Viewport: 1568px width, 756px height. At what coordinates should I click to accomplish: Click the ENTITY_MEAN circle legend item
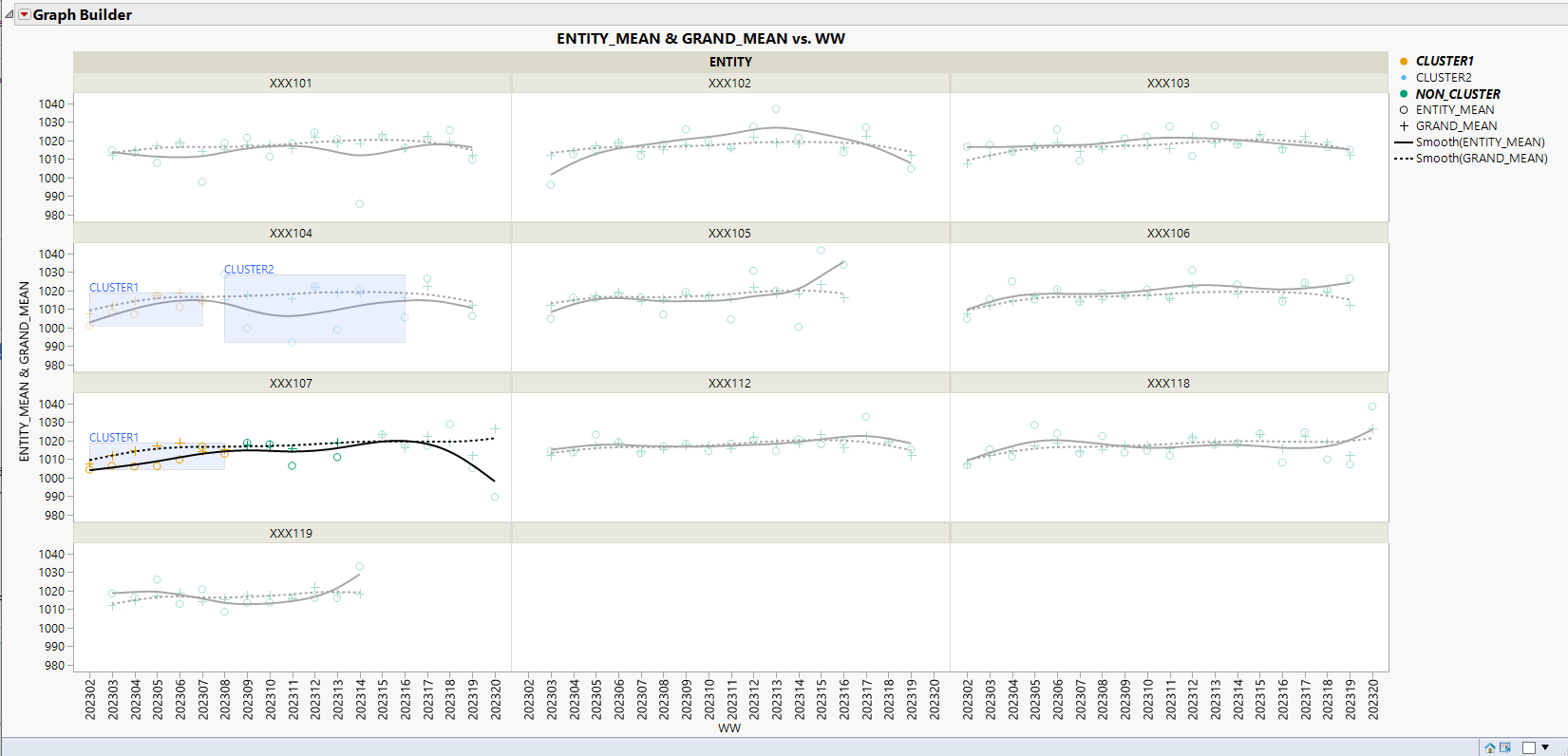tap(1446, 110)
